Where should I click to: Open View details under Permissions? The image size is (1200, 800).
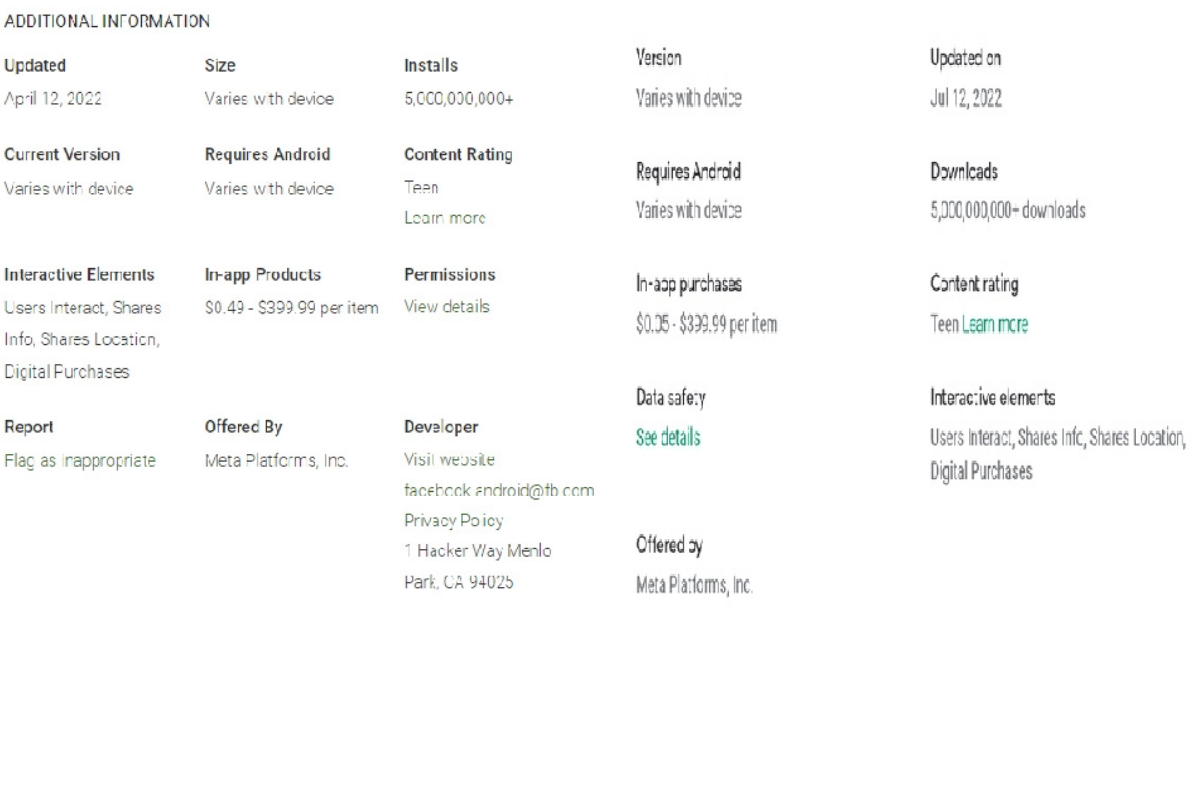click(x=446, y=307)
